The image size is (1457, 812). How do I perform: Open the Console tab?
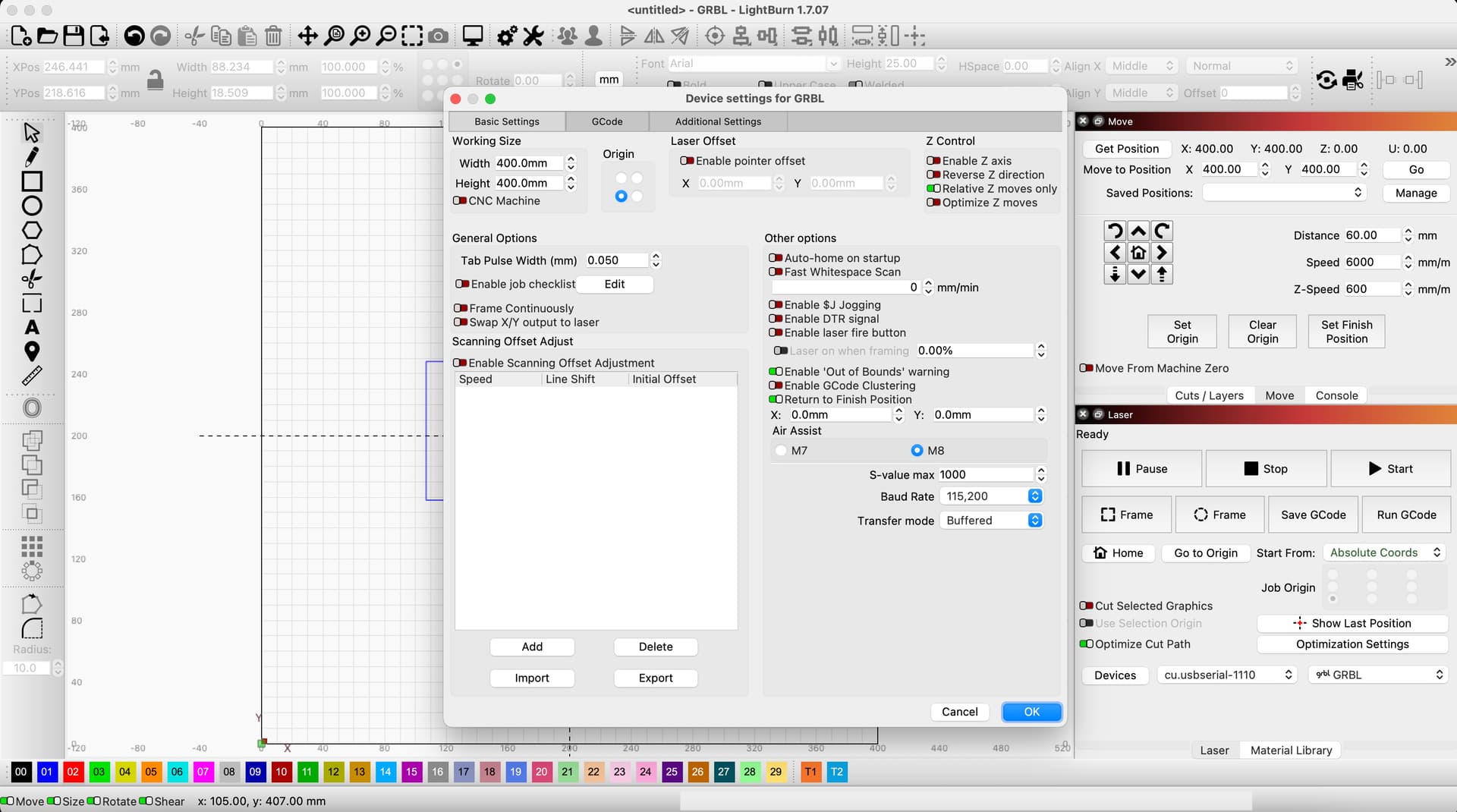tap(1336, 395)
